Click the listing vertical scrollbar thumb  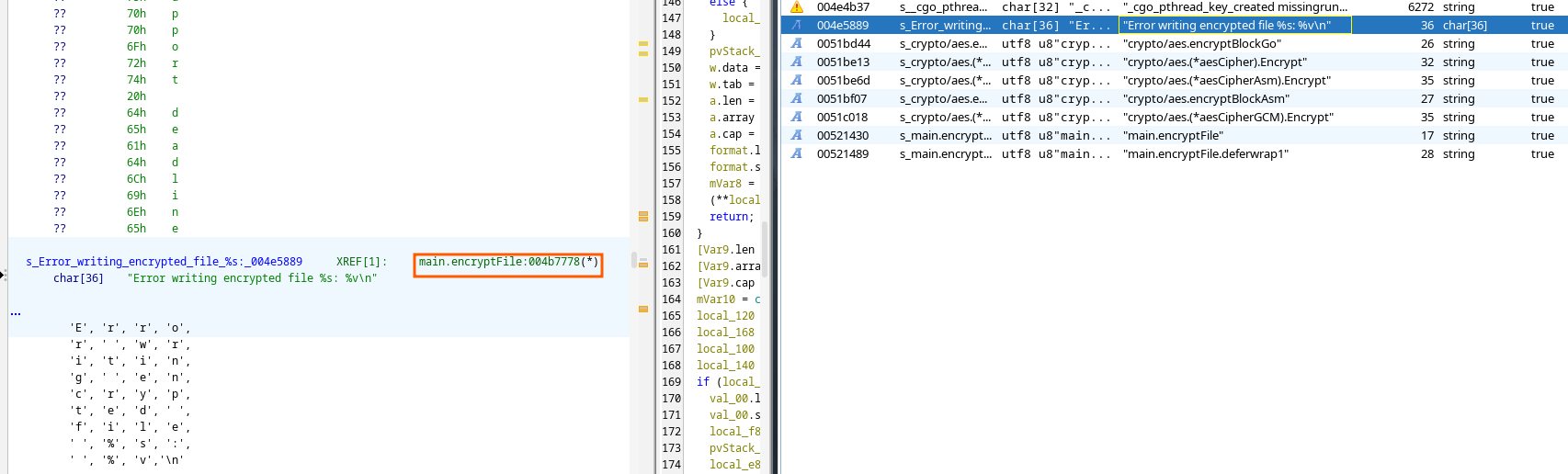click(x=633, y=260)
